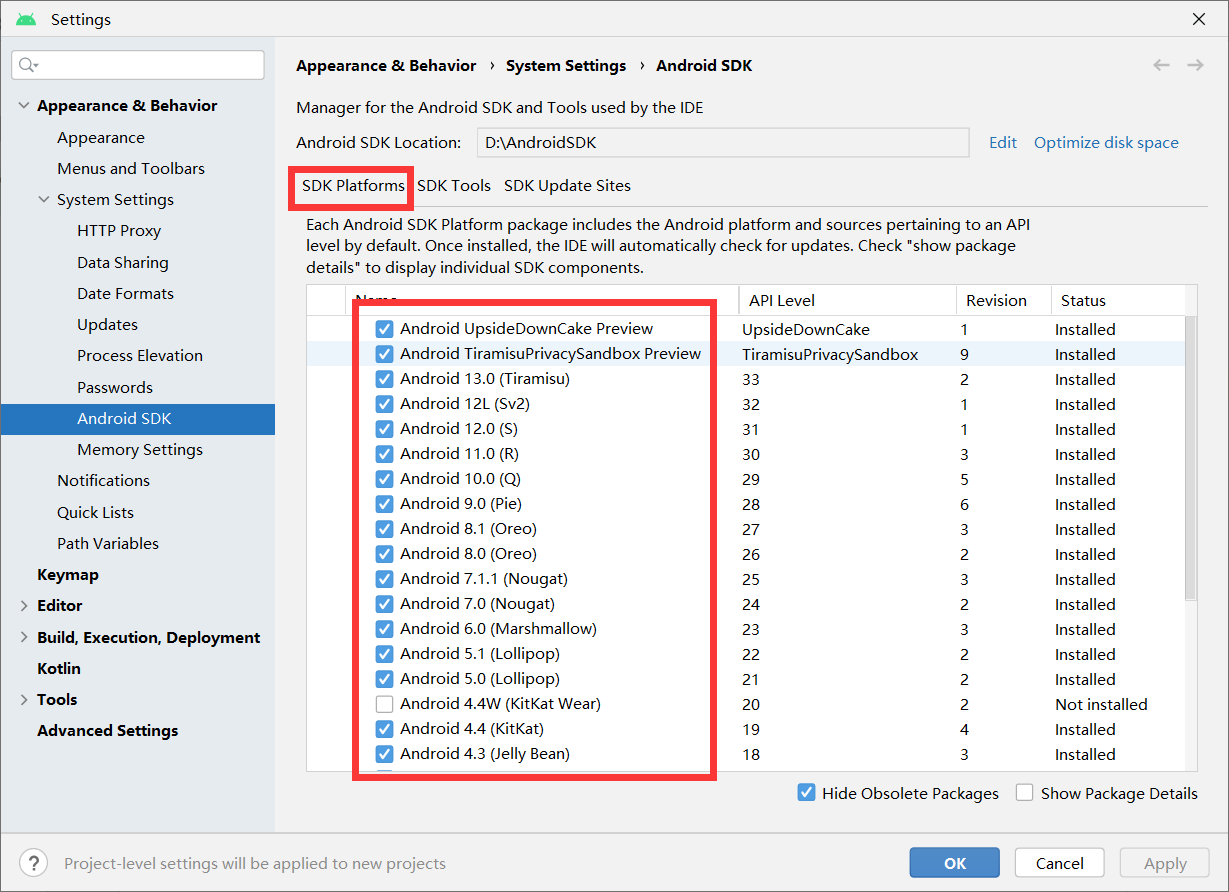Click API level 33 cell
1229x892 pixels.
click(x=751, y=380)
